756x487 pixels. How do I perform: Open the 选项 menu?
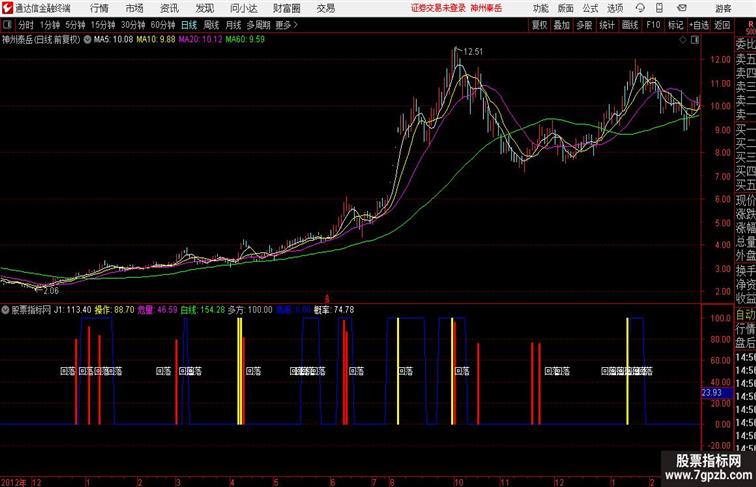point(615,8)
